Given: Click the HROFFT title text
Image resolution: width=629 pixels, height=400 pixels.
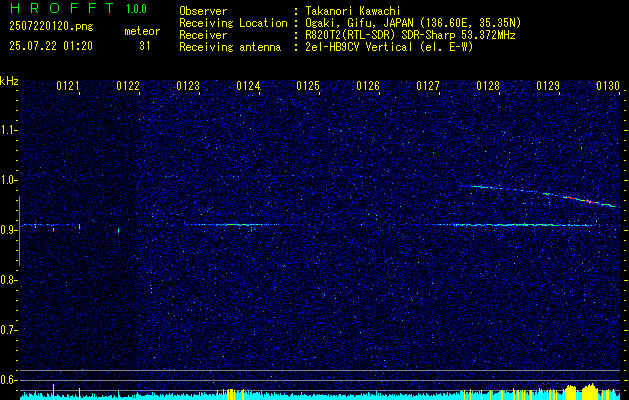Looking at the screenshot, I should pos(61,8).
